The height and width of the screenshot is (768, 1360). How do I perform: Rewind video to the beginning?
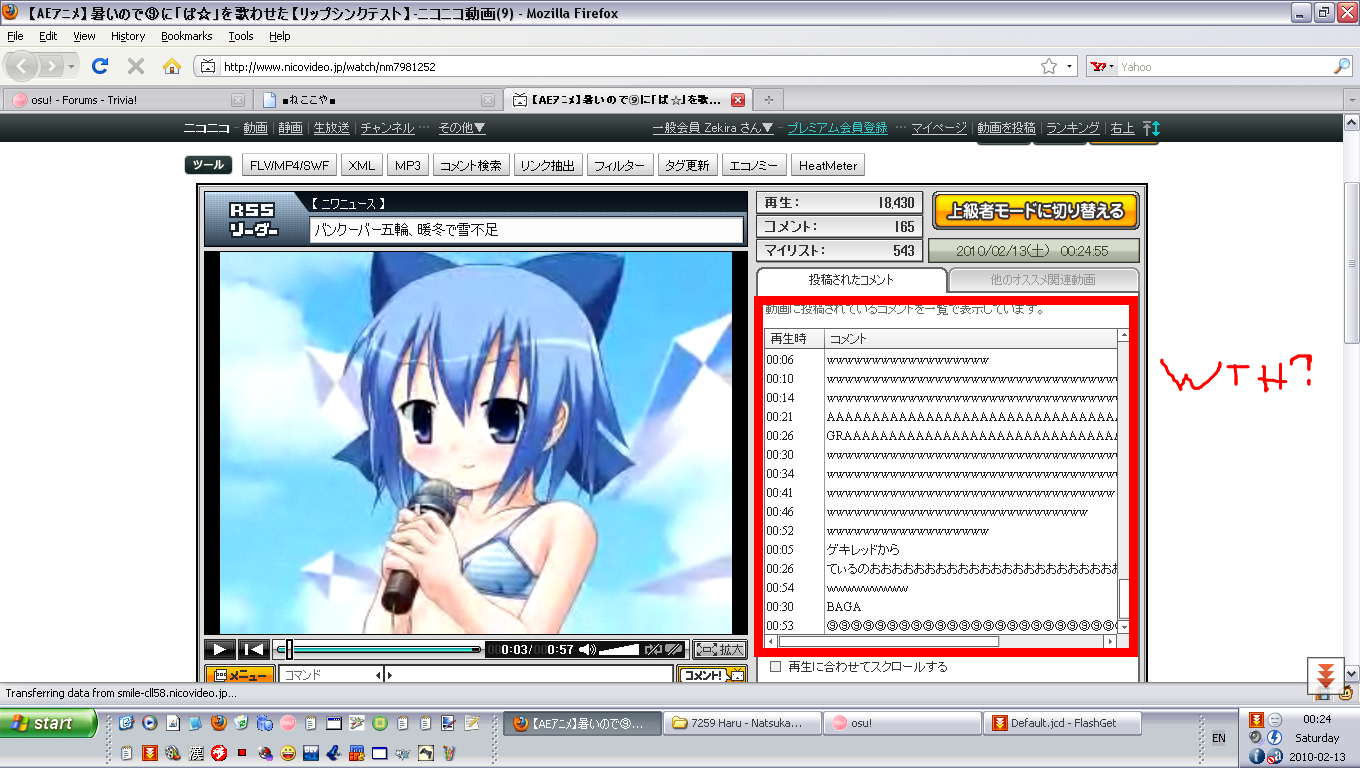coord(254,649)
